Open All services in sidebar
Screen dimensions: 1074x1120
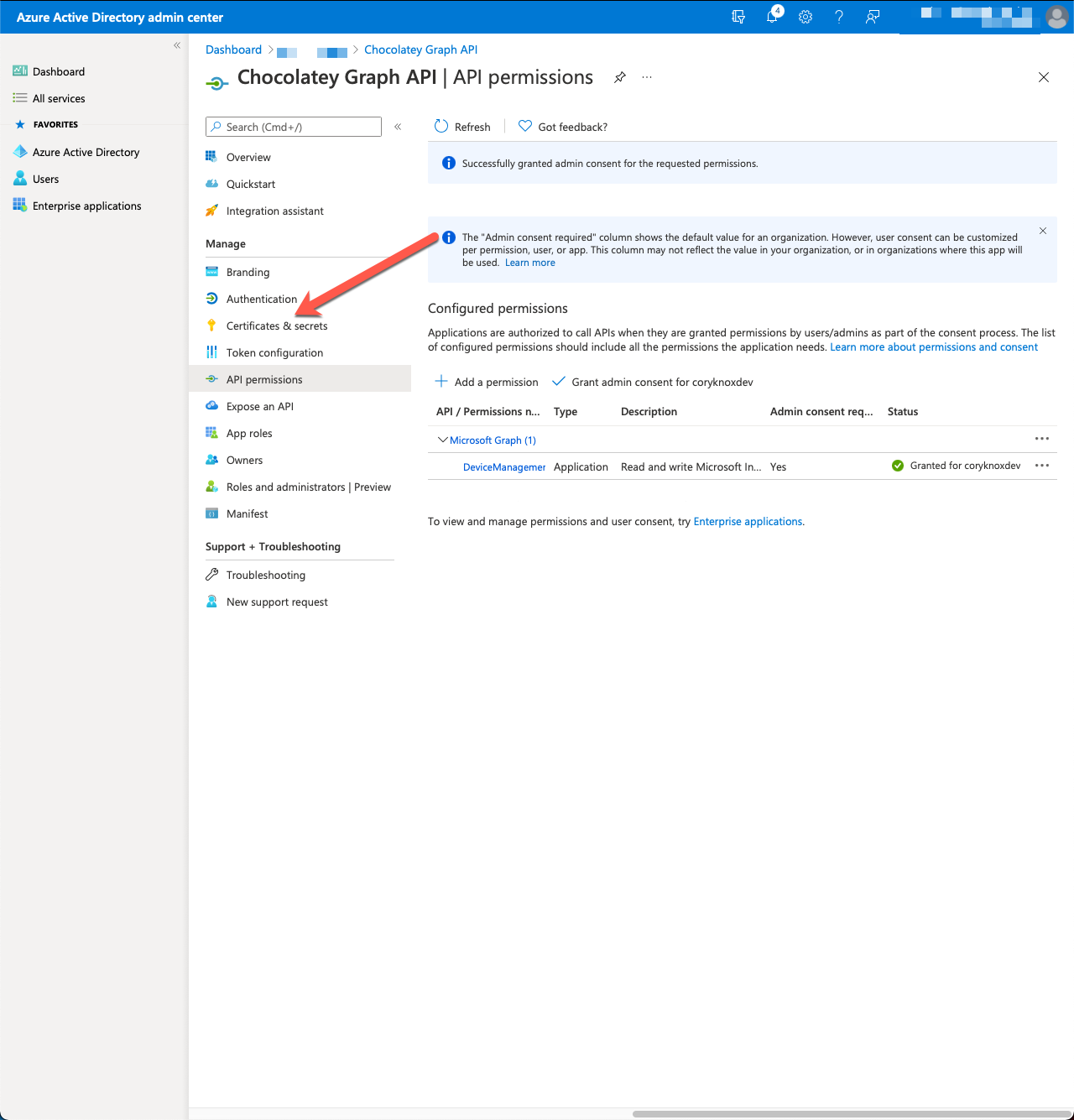(59, 98)
